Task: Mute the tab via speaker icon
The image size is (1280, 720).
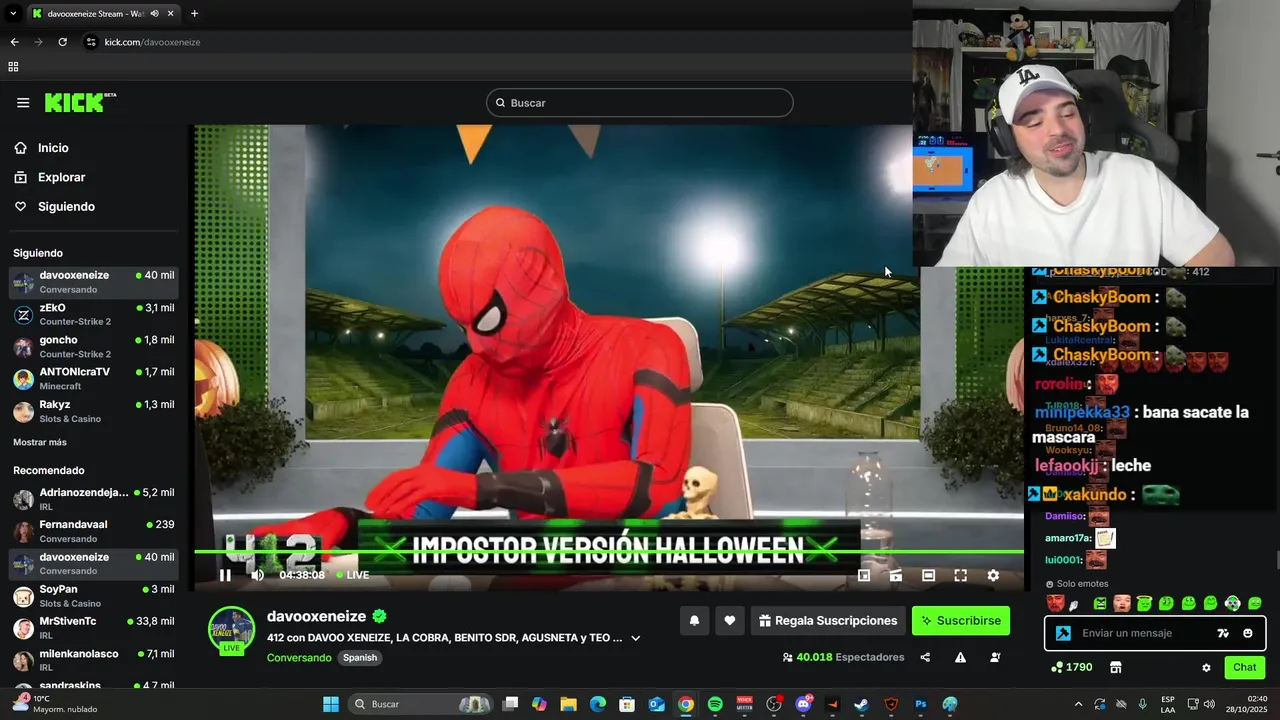Action: pyautogui.click(x=154, y=14)
